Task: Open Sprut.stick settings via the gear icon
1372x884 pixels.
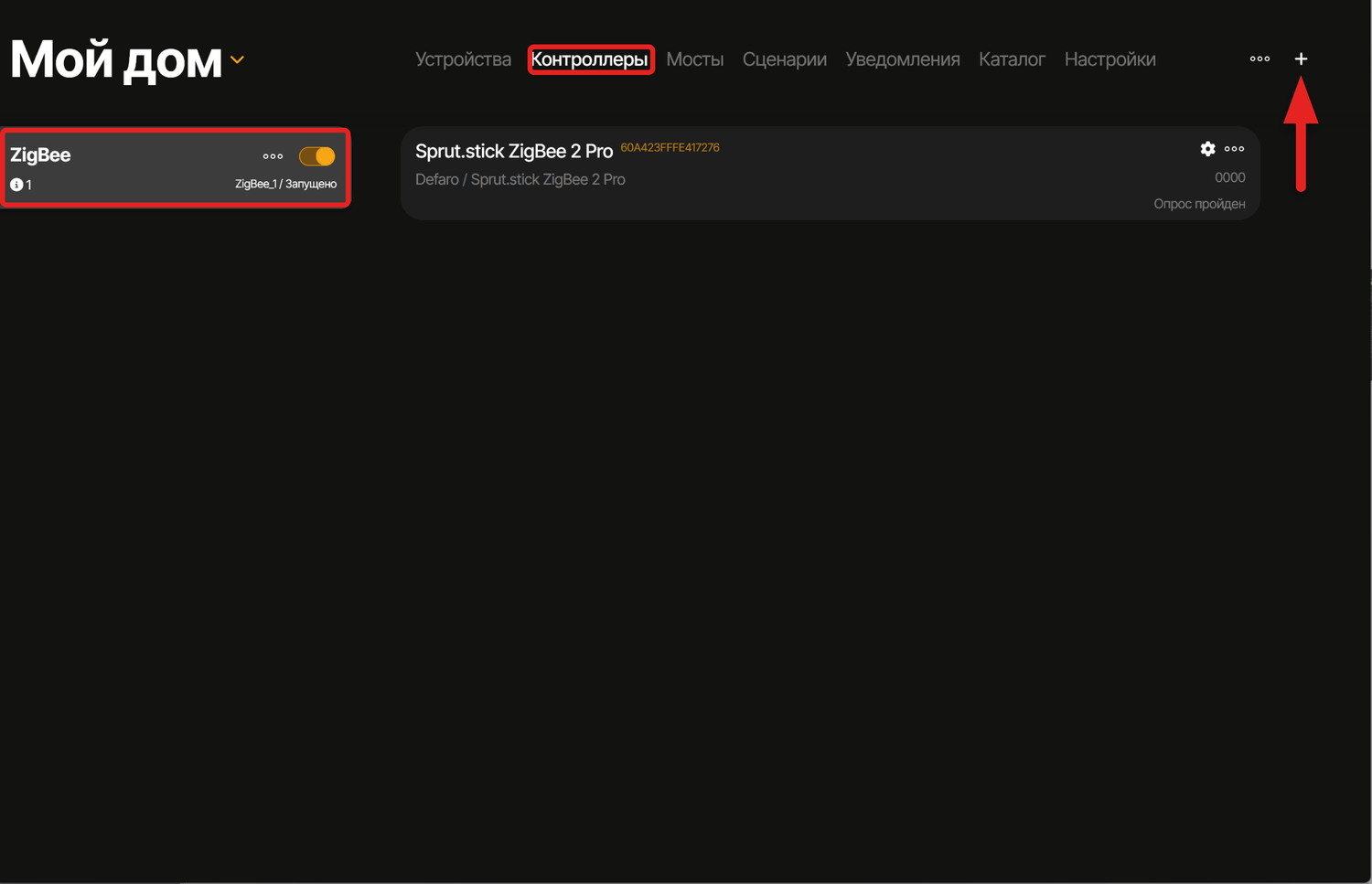Action: point(1207,149)
